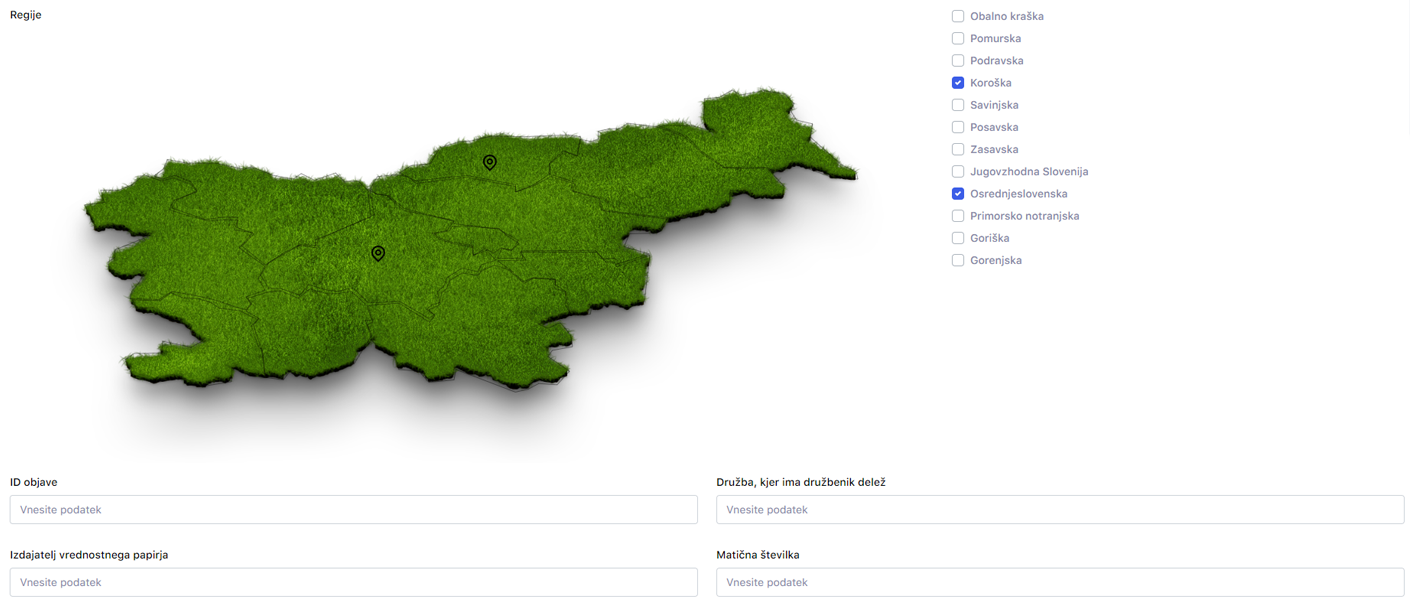Check the Obalno kraška checkbox
The image size is (1410, 604).
[x=958, y=16]
